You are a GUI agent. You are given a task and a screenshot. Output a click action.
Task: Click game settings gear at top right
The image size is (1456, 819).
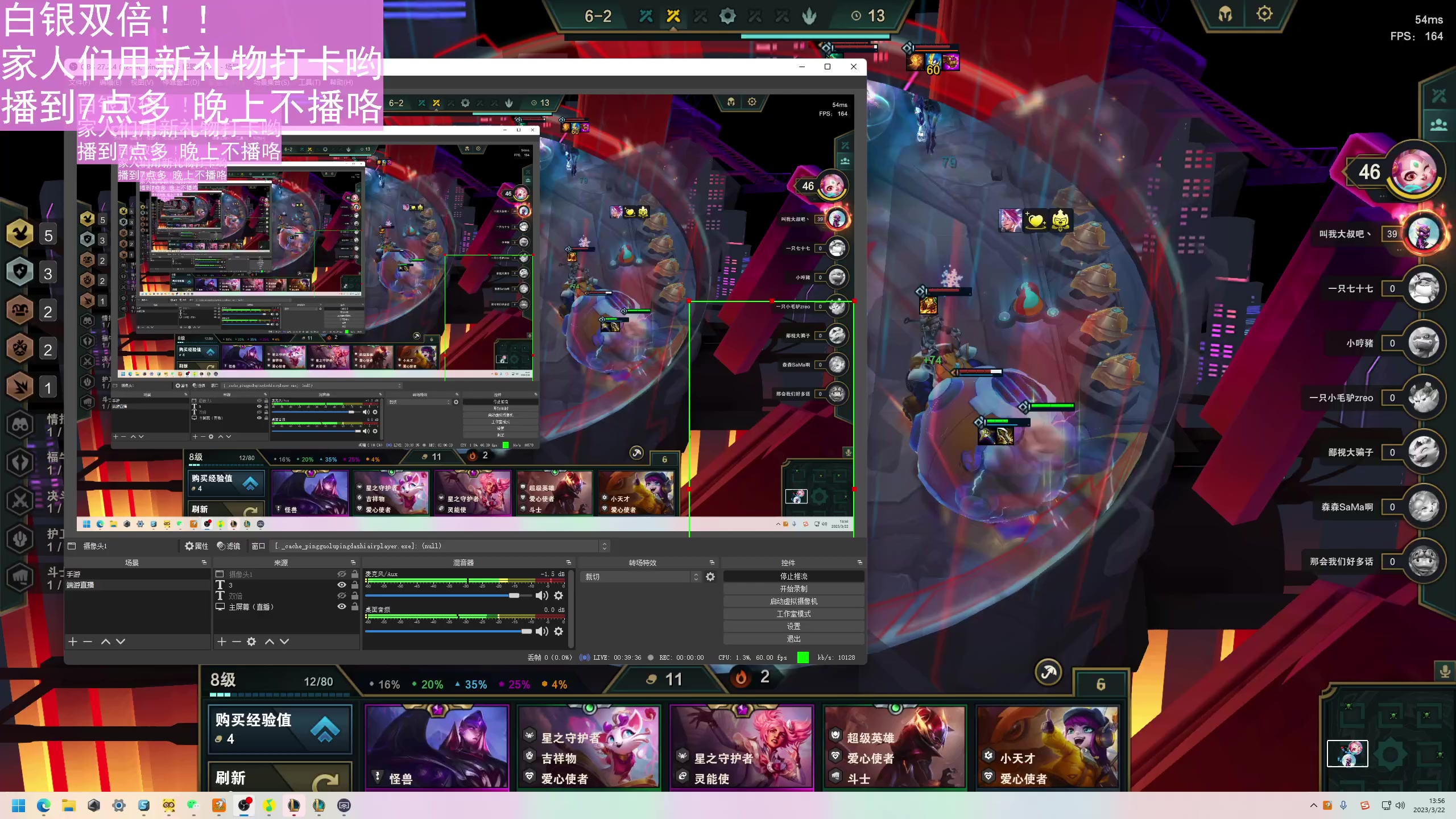[1264, 14]
